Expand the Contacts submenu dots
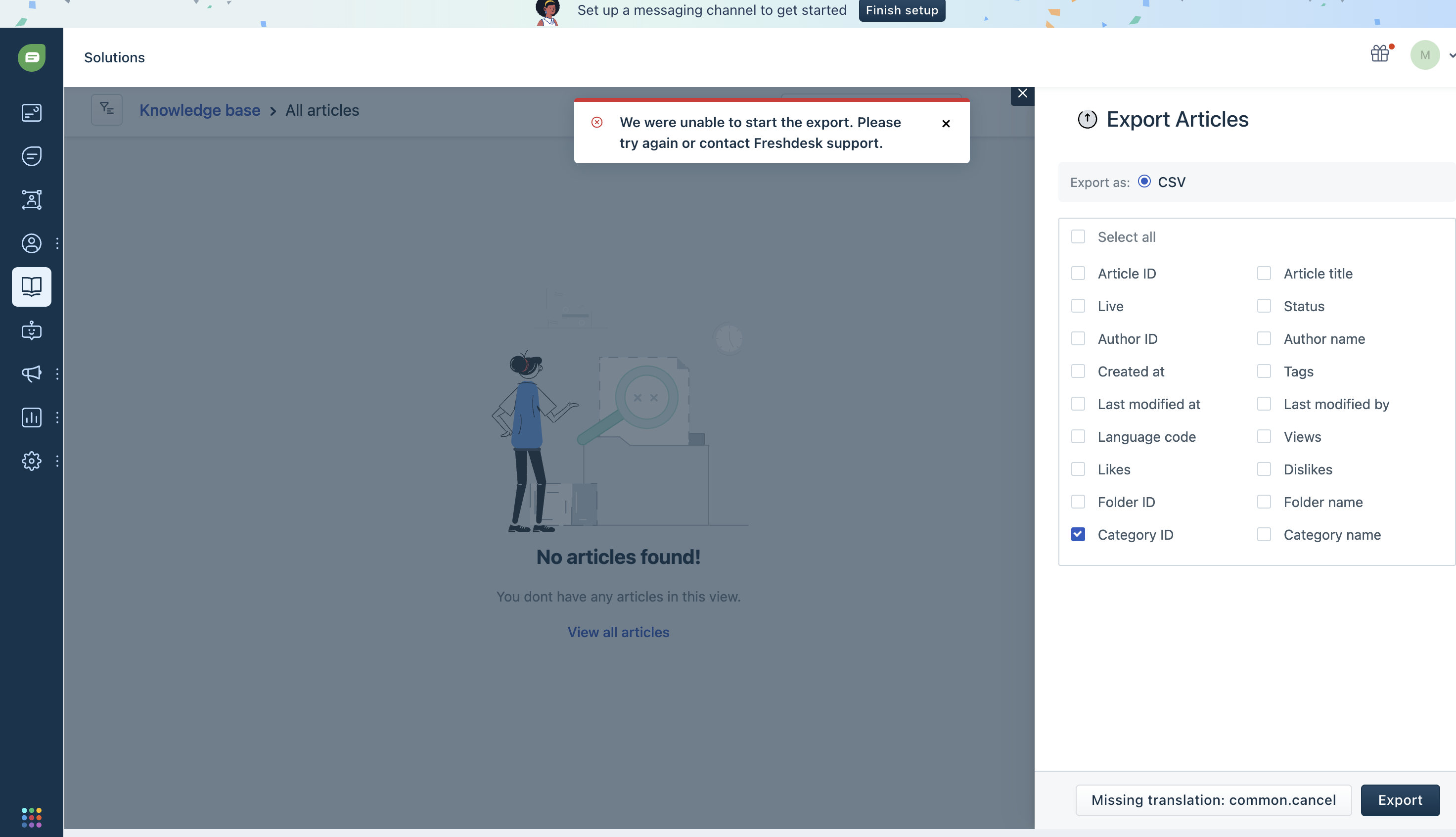Screen dimensions: 1456x837 click(57, 243)
